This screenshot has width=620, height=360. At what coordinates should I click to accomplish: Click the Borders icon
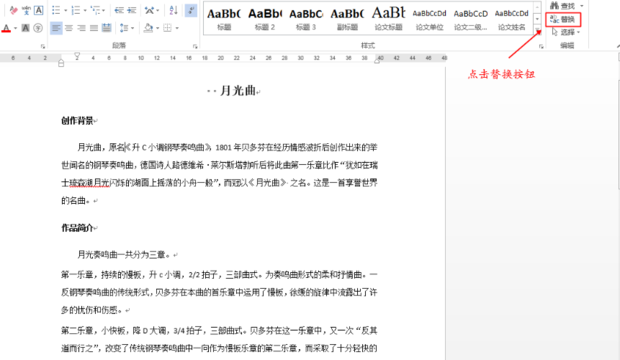coord(168,28)
